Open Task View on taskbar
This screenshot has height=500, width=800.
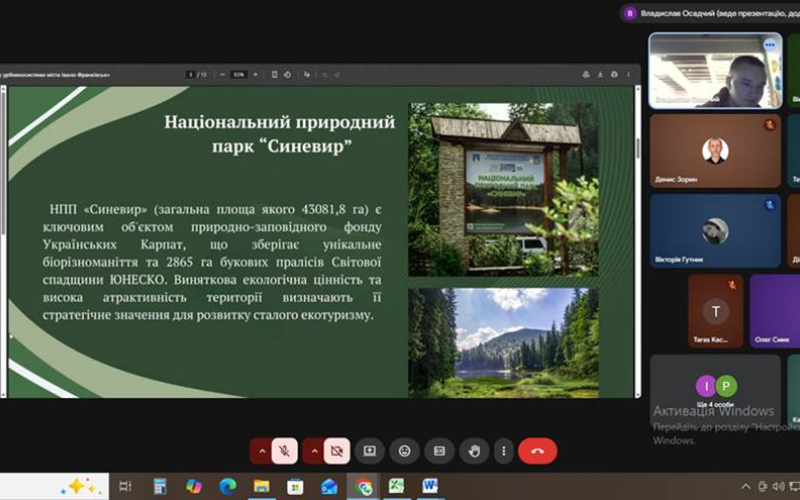125,486
